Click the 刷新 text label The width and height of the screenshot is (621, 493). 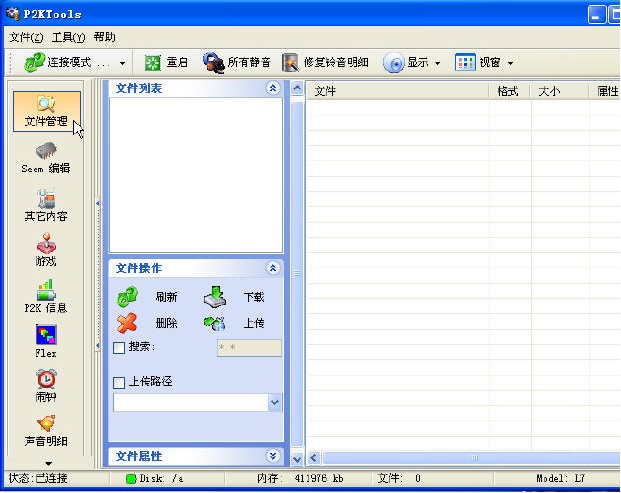click(166, 297)
